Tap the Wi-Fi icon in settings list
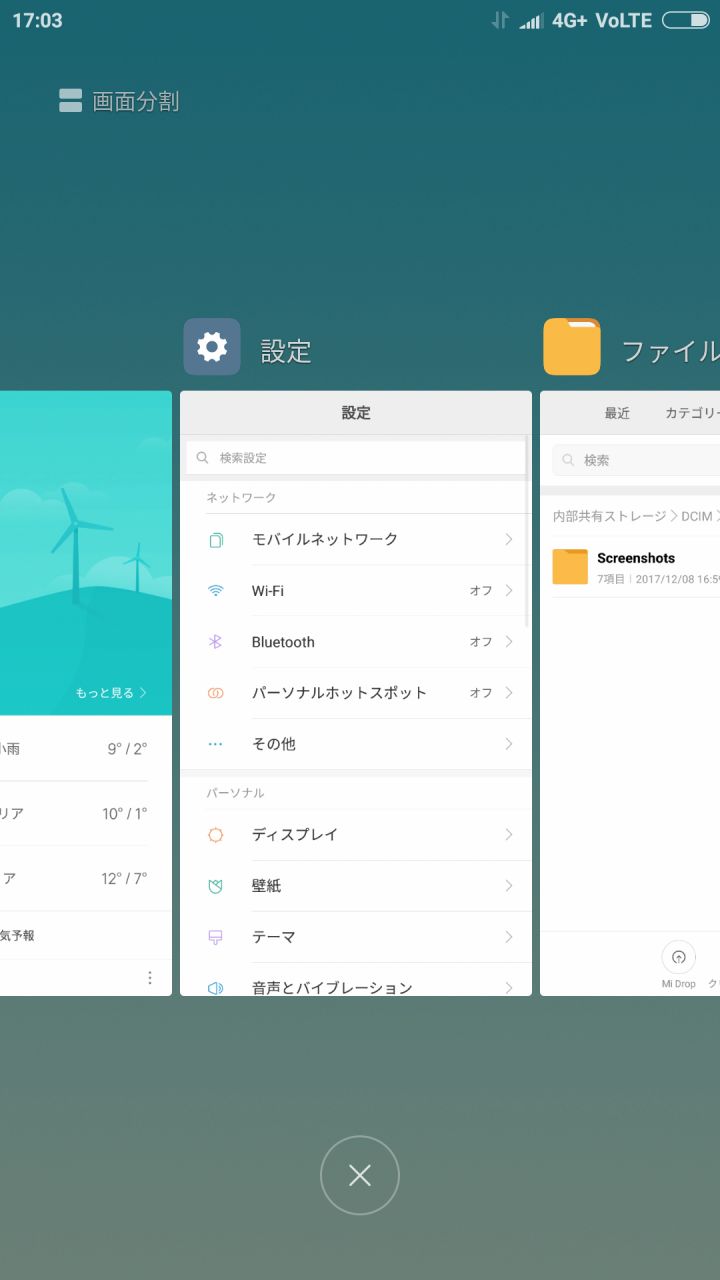The height and width of the screenshot is (1280, 720). [x=216, y=591]
